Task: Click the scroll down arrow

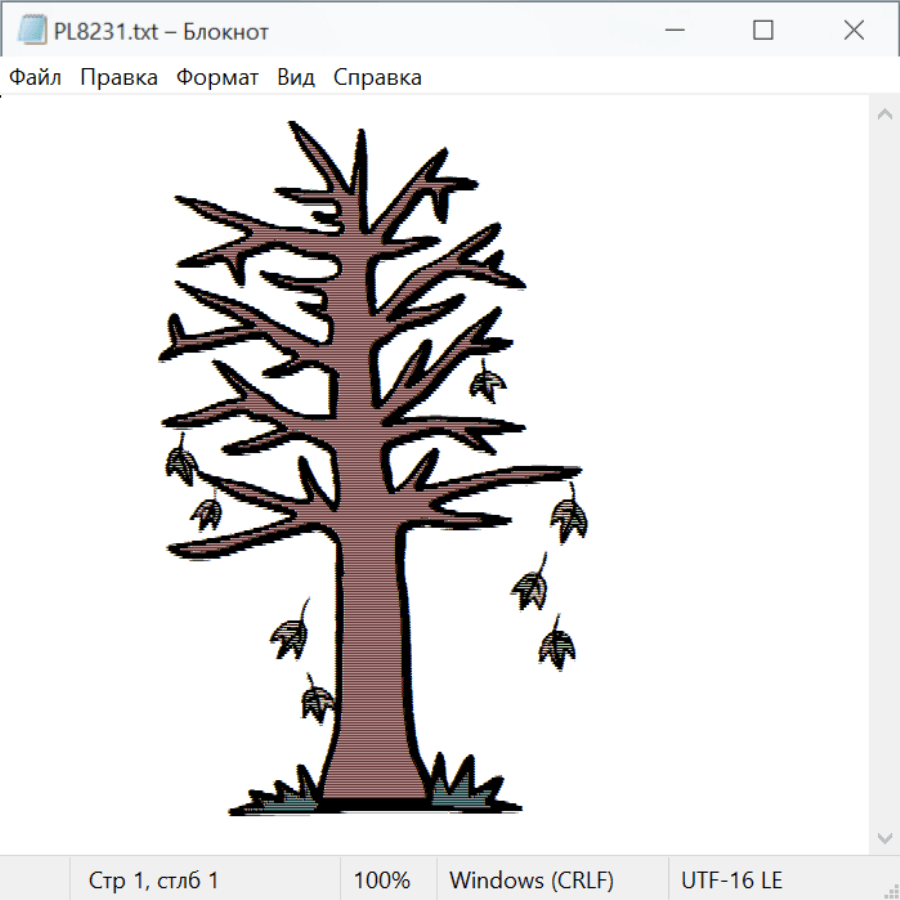Action: point(884,836)
